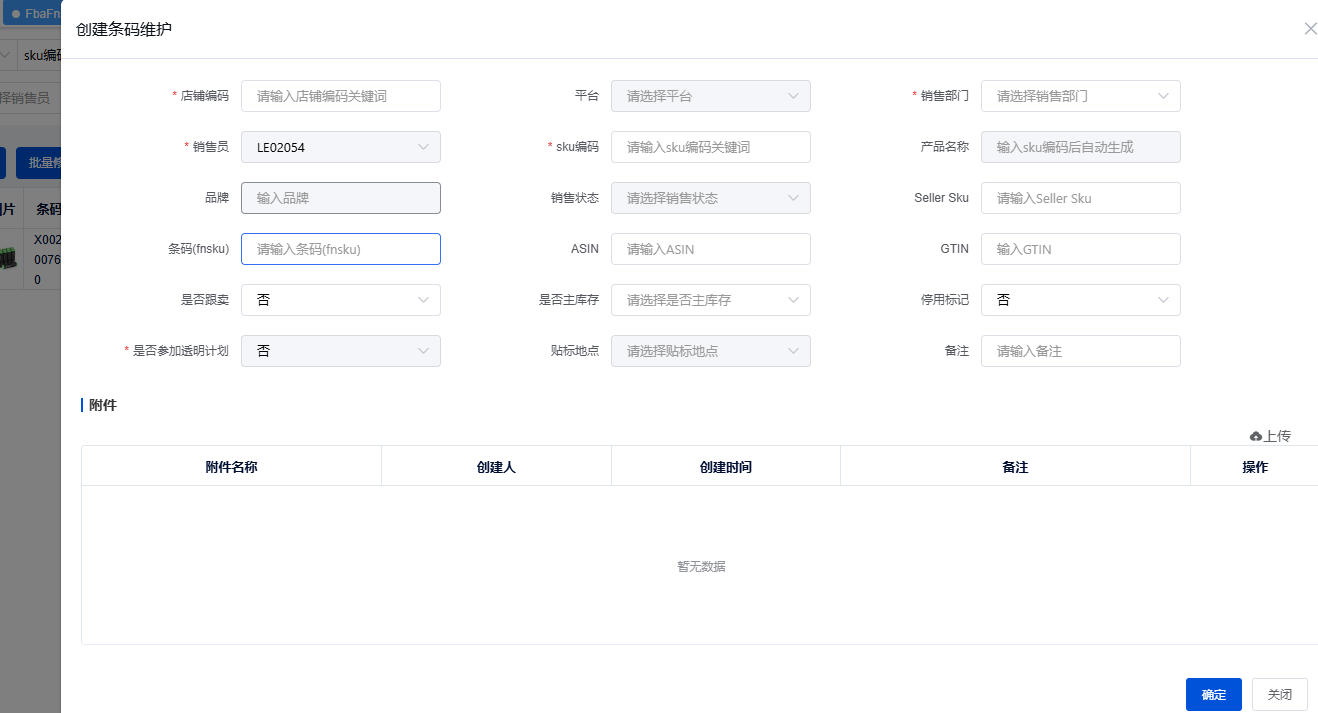Click the upload cloud icon
1318x713 pixels.
[1256, 436]
